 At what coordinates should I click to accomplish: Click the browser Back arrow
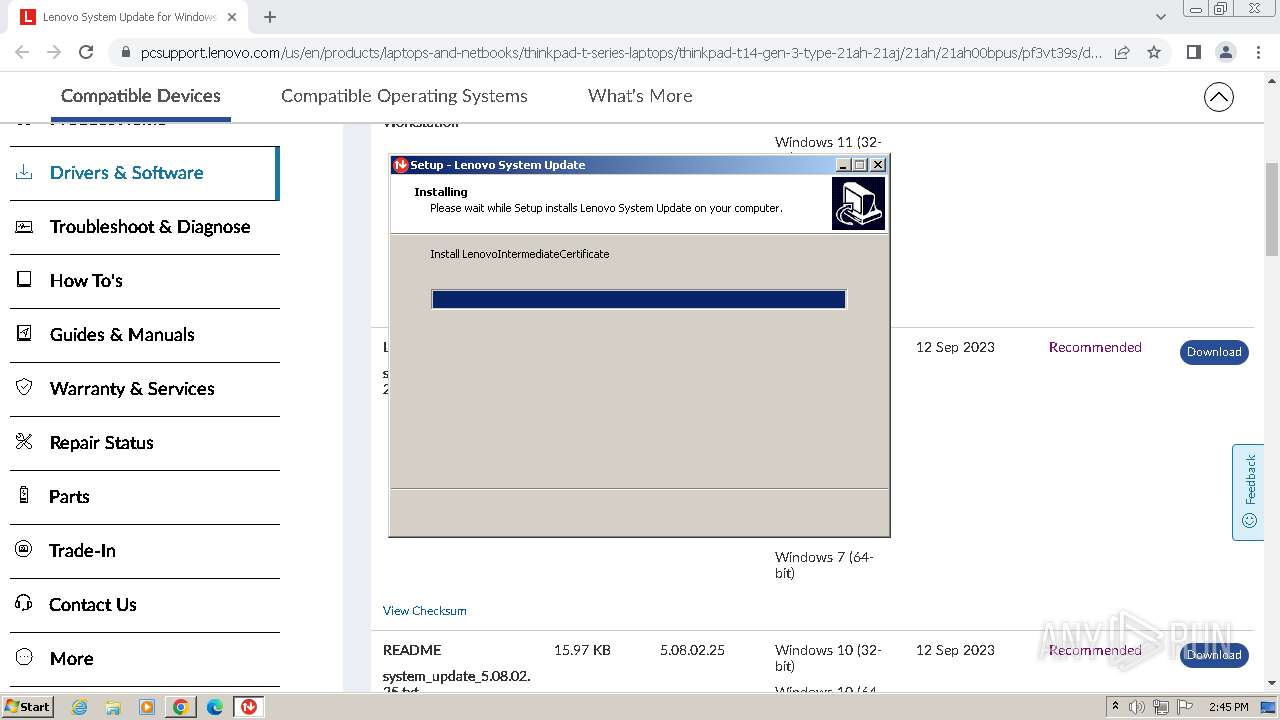pos(22,52)
